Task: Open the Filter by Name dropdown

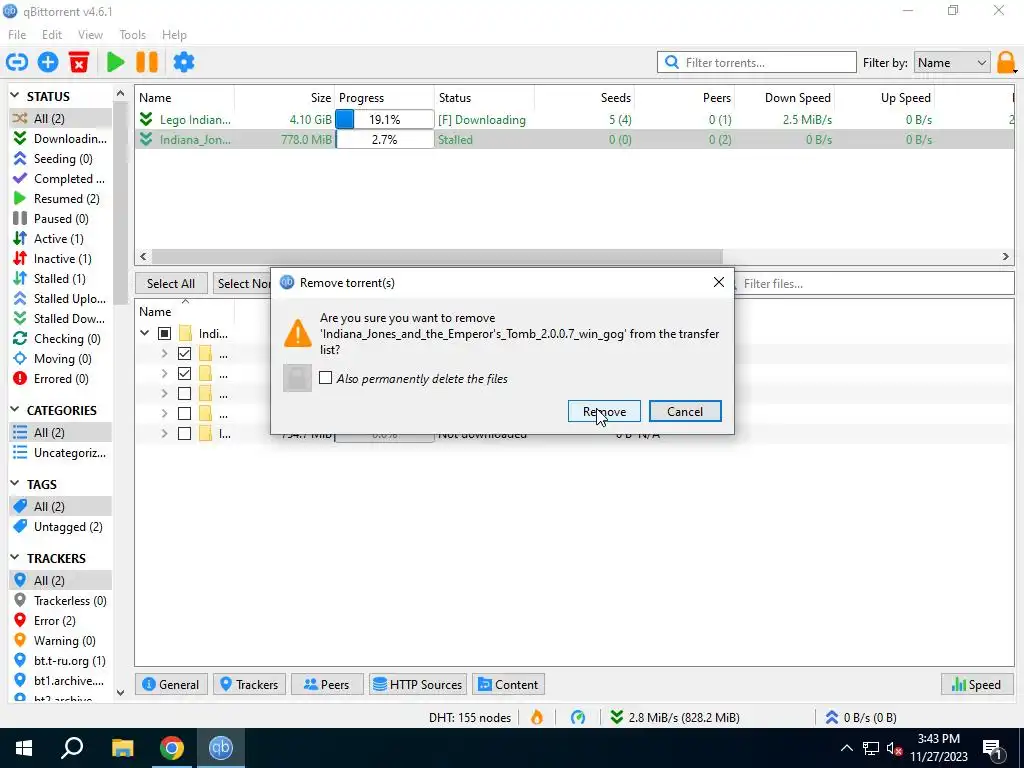Action: tap(952, 63)
